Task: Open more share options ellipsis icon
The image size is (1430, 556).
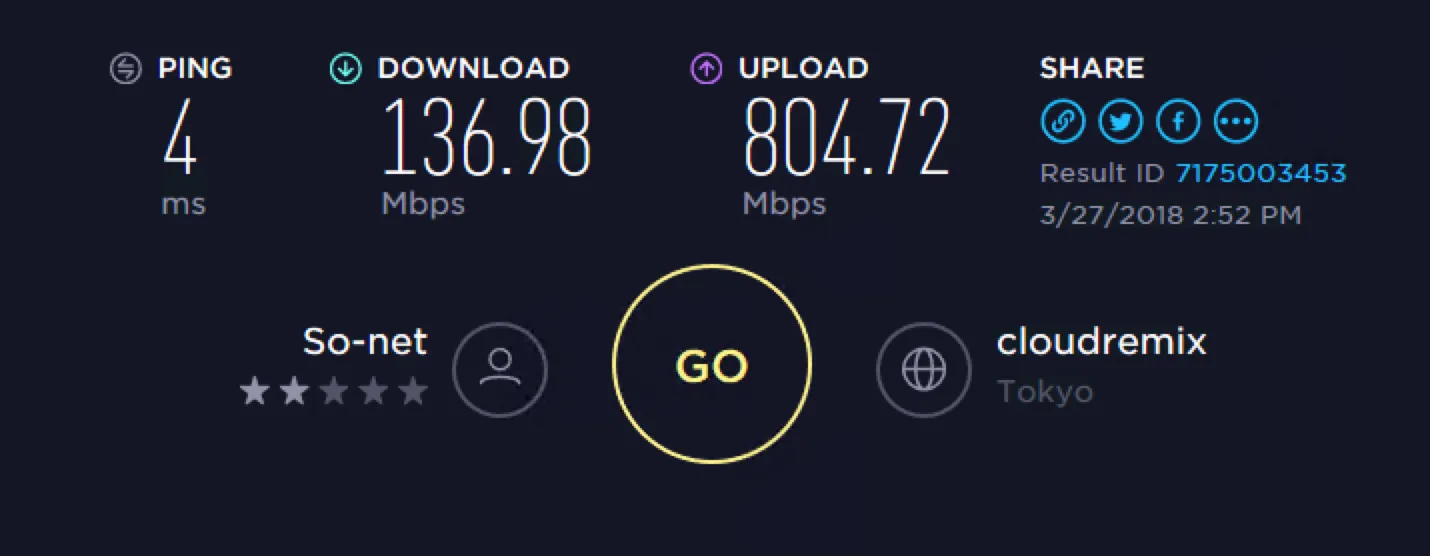Action: tap(1236, 122)
